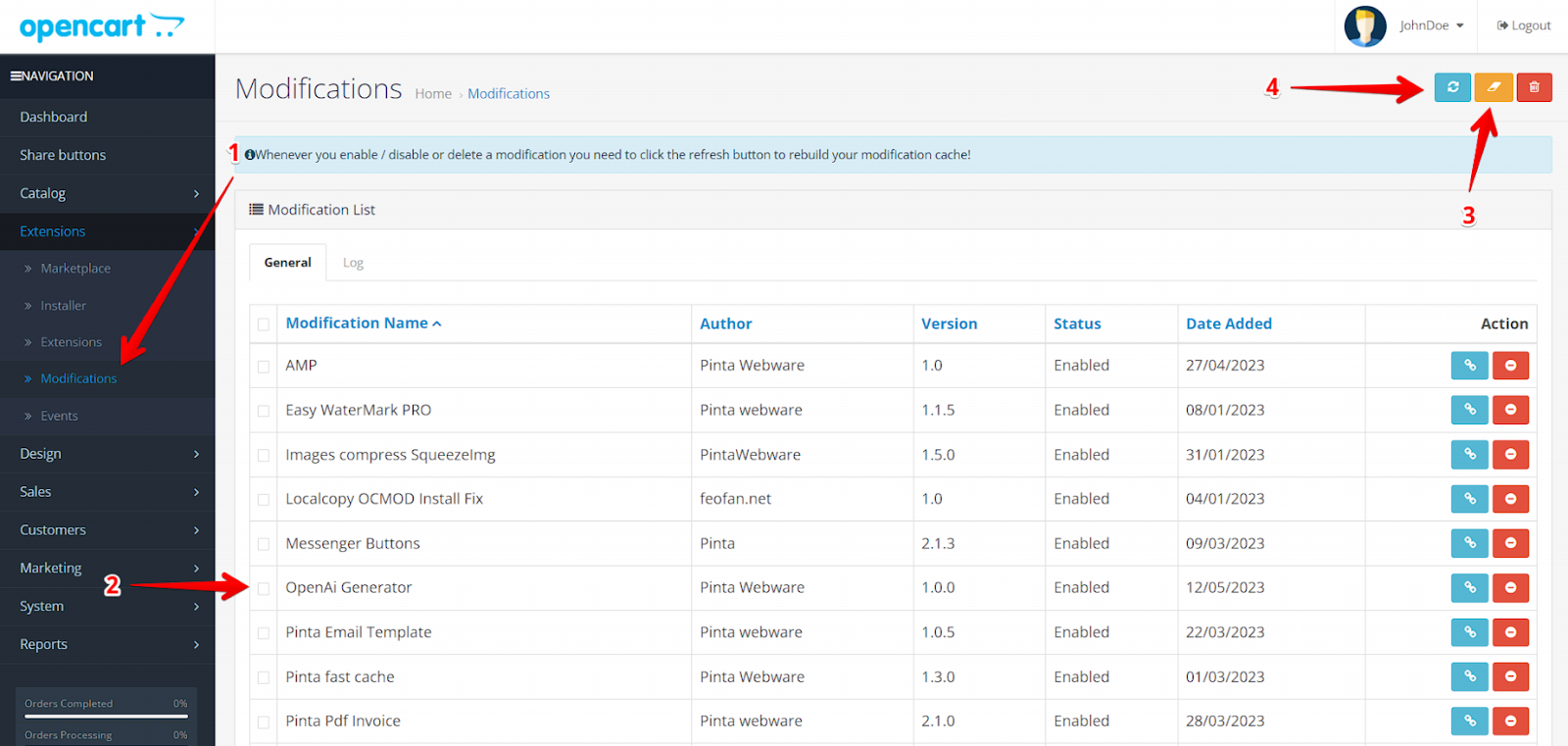1568x746 pixels.
Task: Check the Pinta Email Template checkbox
Action: [x=264, y=633]
